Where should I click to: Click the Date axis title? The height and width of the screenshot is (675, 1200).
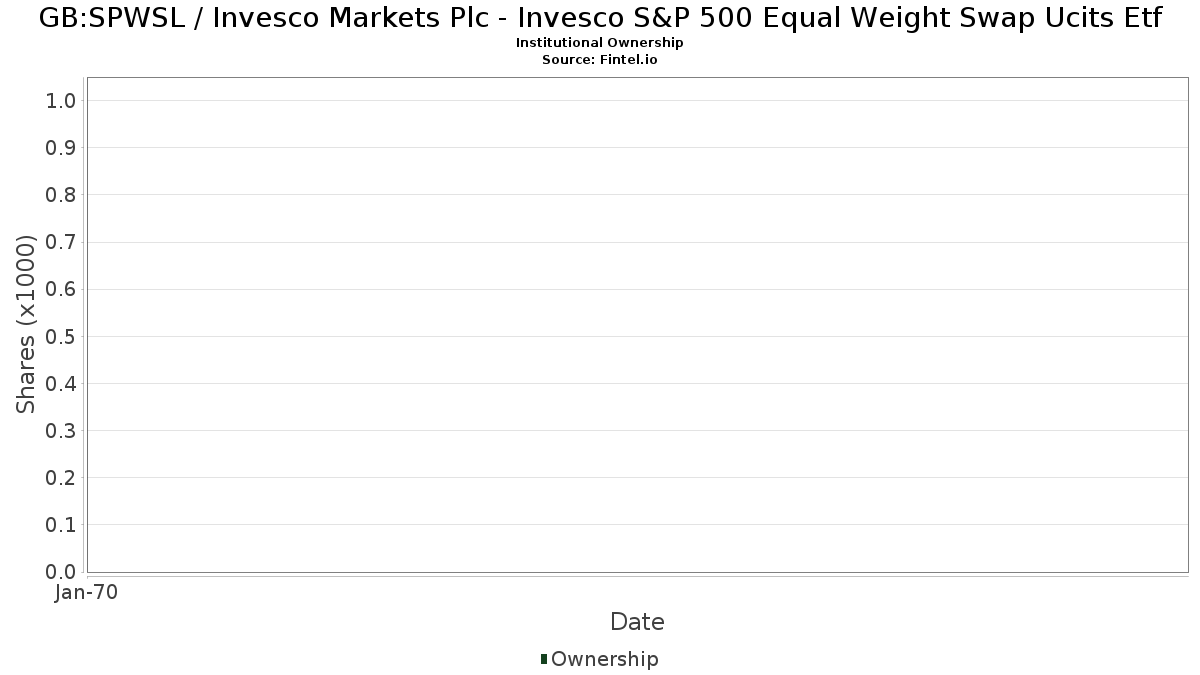point(637,622)
